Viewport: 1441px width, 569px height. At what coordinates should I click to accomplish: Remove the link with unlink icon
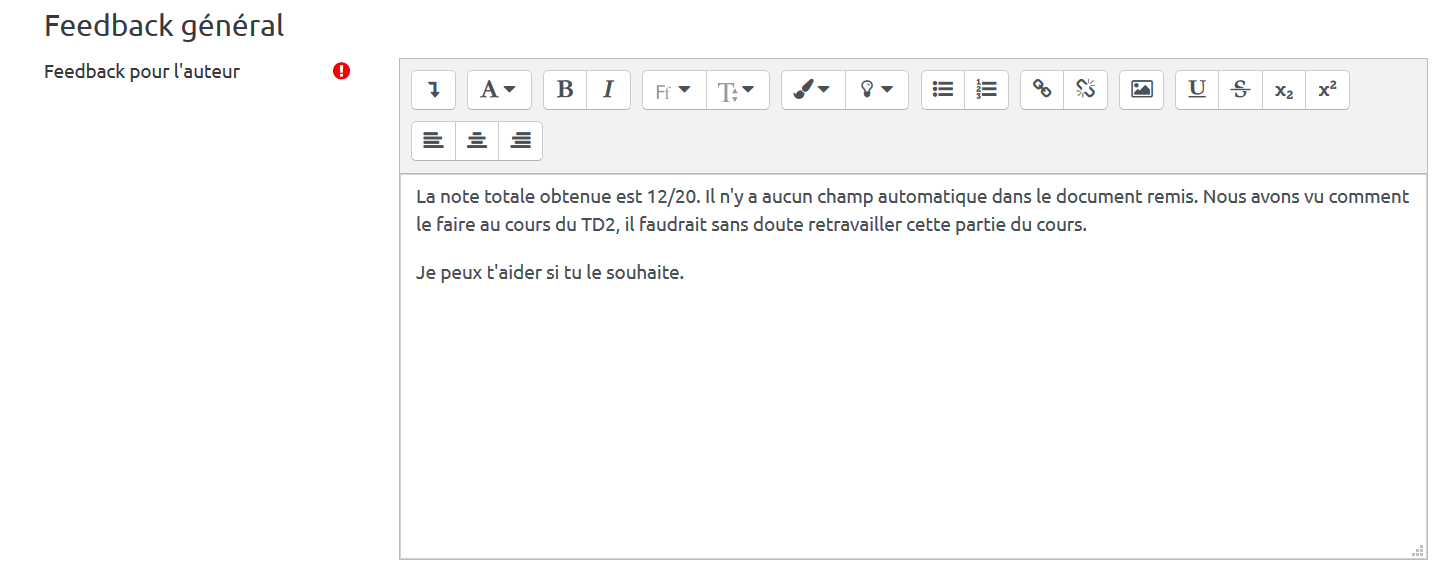[x=1085, y=90]
